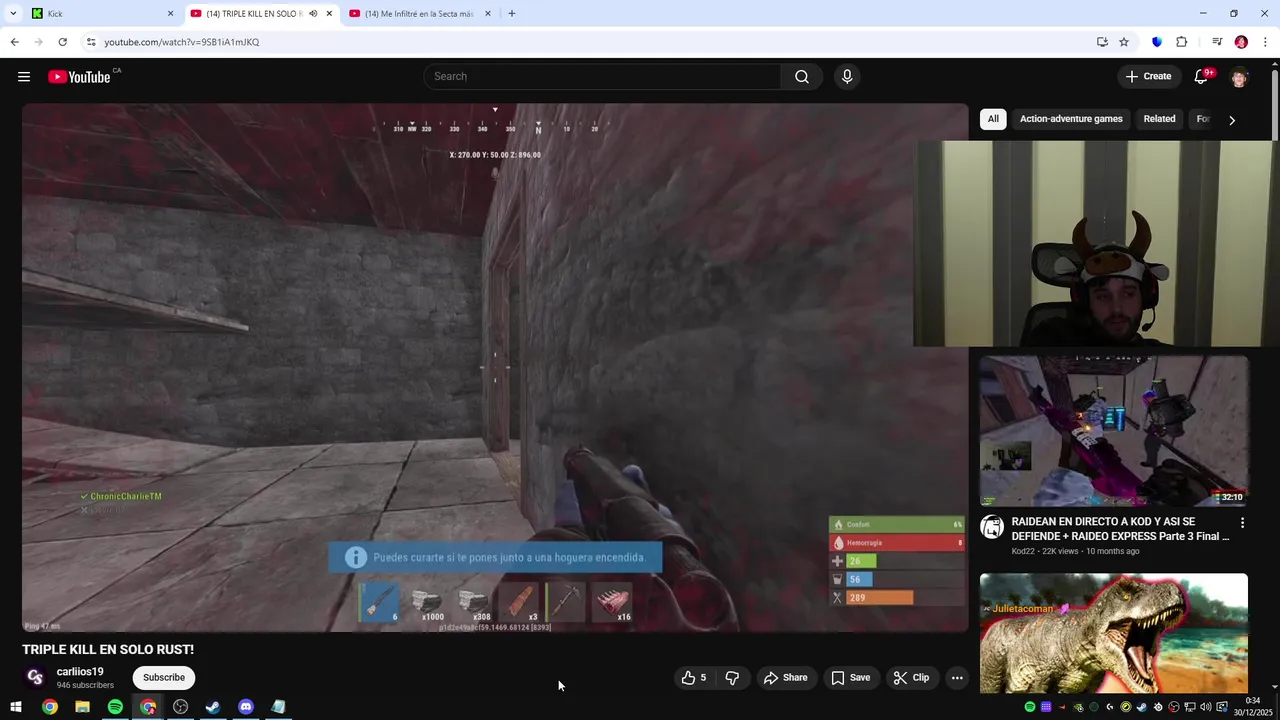
Task: Reload the current page
Action: pos(62,42)
